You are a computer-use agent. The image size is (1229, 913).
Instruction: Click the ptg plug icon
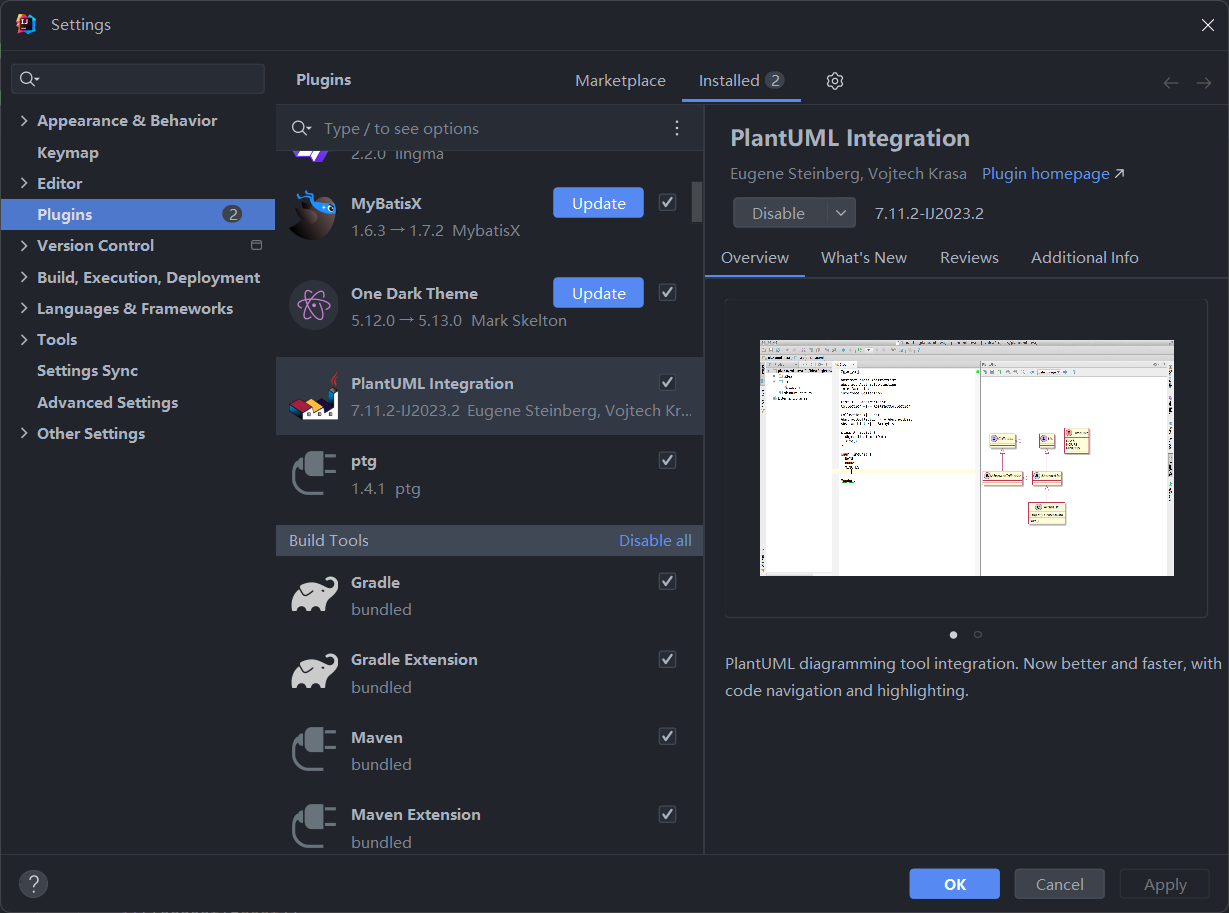click(x=313, y=473)
